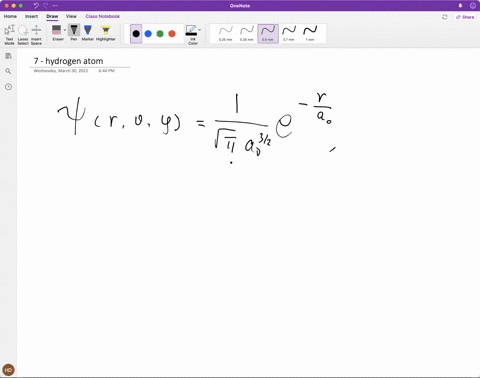Open the title bar more options ellipsis
This screenshot has height=378, width=480.
pyautogui.click(x=55, y=6)
